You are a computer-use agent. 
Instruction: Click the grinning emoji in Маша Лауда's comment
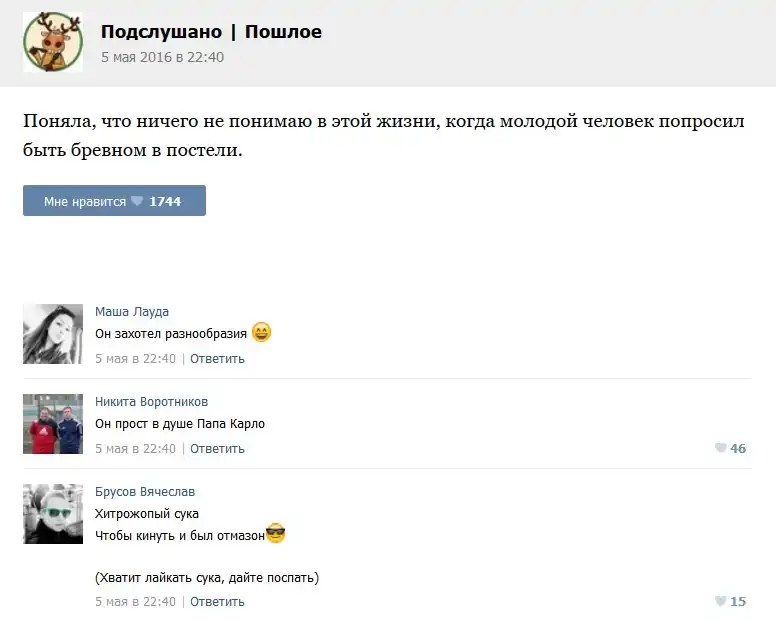tap(261, 333)
